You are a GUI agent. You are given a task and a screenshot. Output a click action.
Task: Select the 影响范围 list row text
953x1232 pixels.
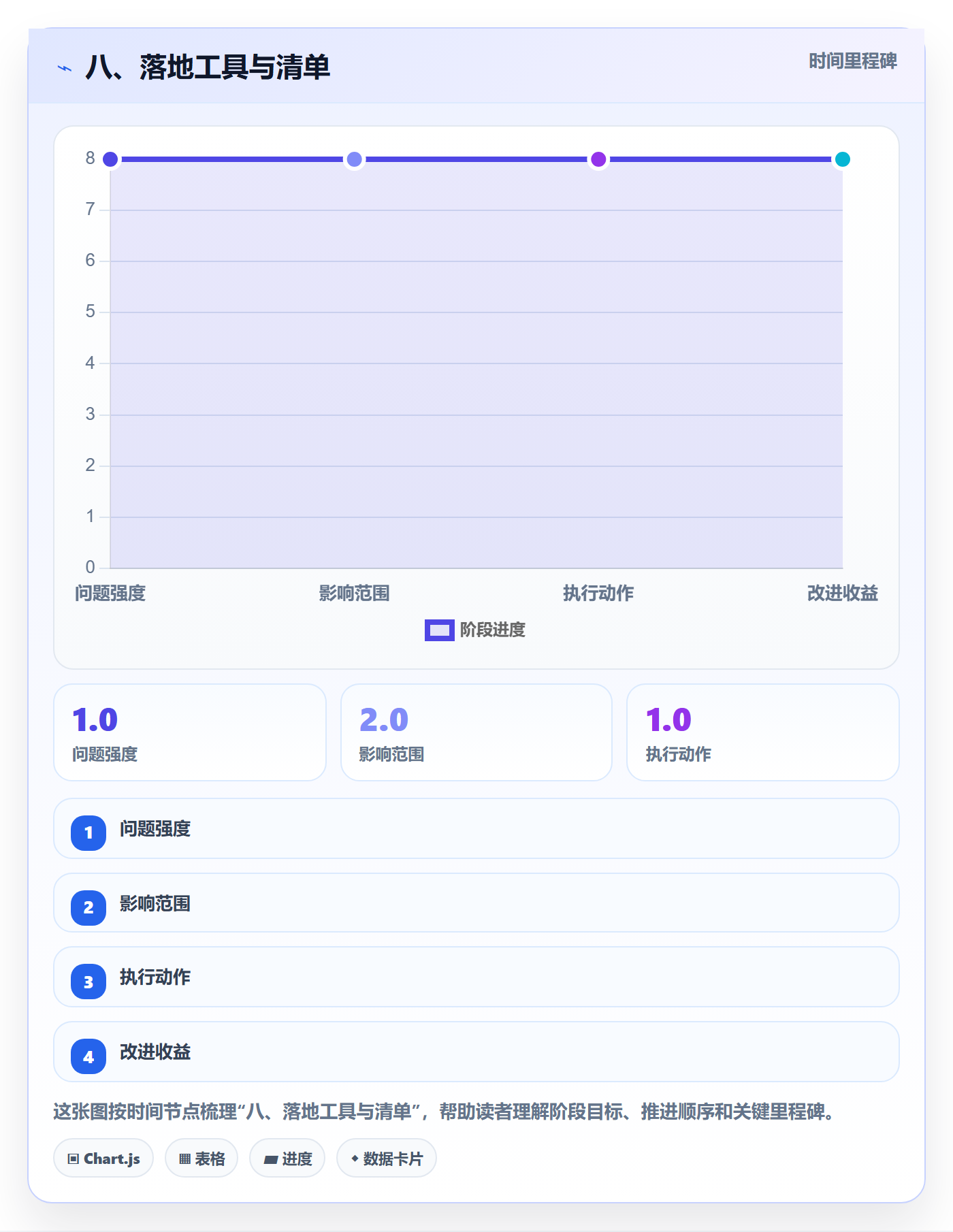click(x=155, y=904)
